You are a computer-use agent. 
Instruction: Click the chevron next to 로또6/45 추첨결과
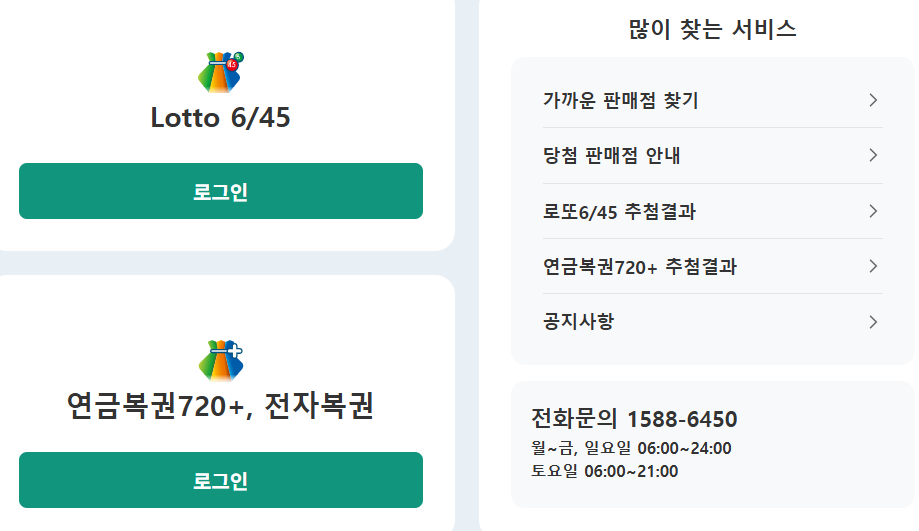(x=873, y=211)
